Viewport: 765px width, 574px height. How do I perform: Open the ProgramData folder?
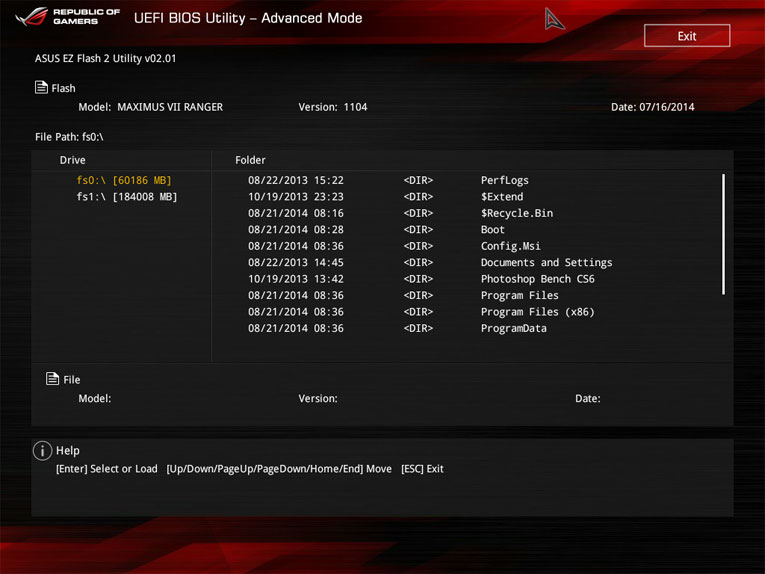tap(514, 329)
